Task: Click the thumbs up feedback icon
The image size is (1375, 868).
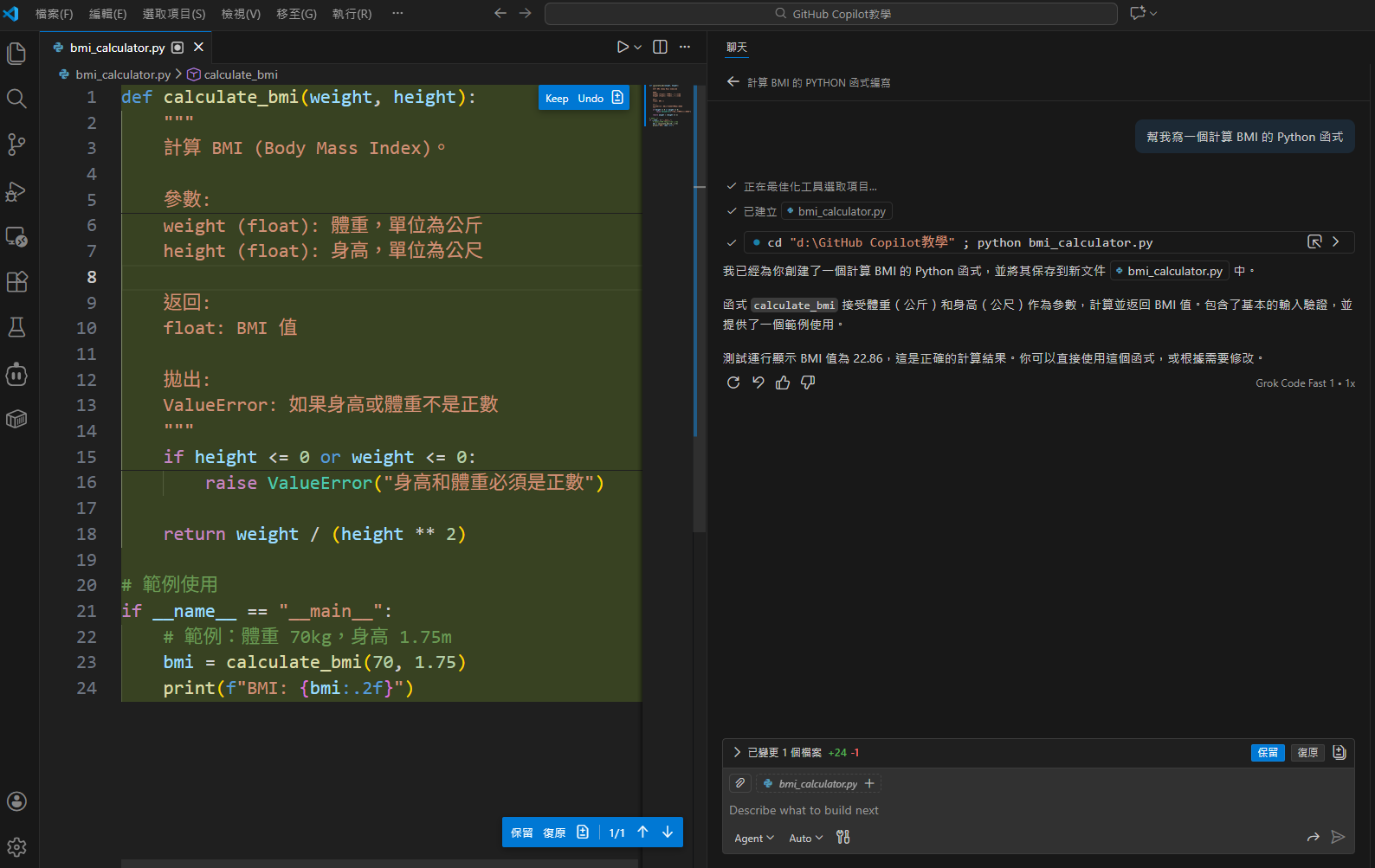Action: coord(783,383)
